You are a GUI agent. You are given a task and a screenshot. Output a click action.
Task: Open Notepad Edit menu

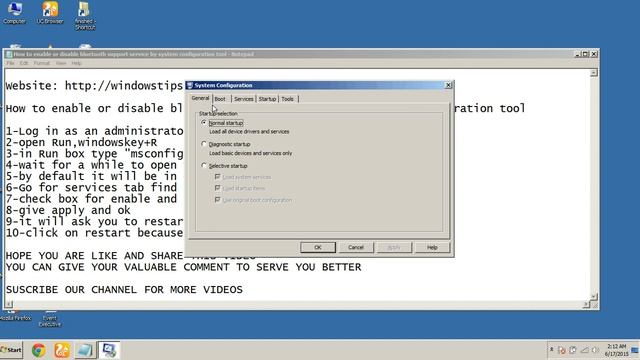(x=24, y=63)
